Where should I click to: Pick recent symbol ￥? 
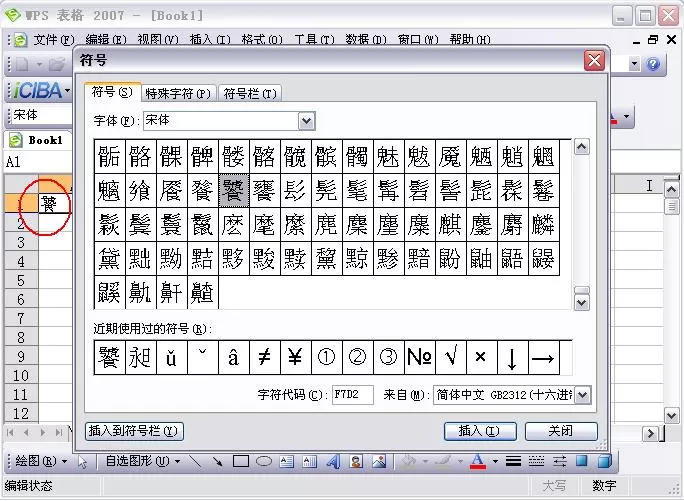point(295,358)
